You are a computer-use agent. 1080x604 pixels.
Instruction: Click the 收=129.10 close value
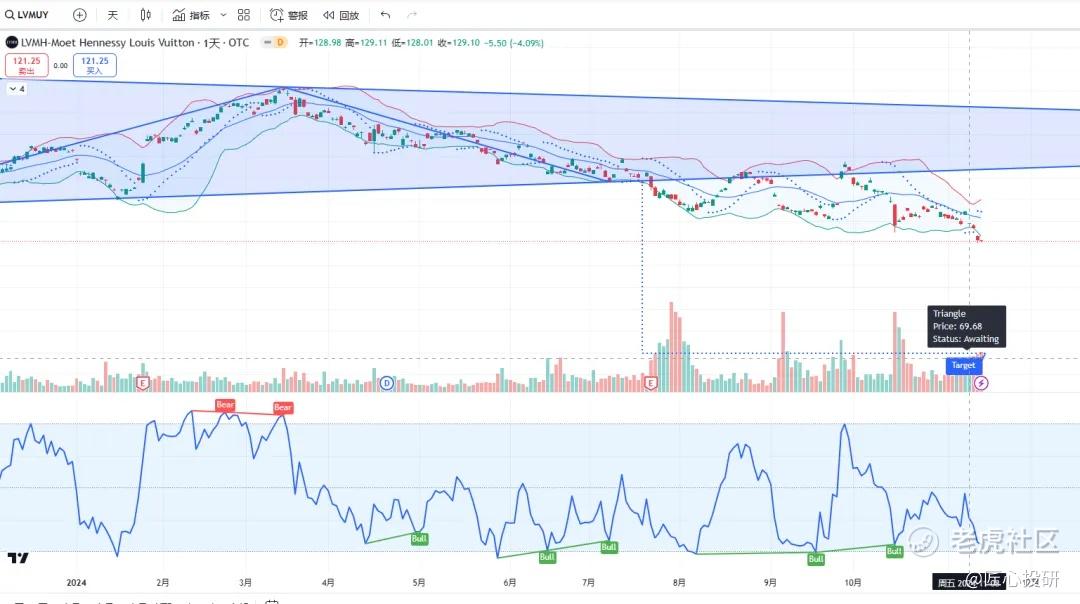pos(459,43)
